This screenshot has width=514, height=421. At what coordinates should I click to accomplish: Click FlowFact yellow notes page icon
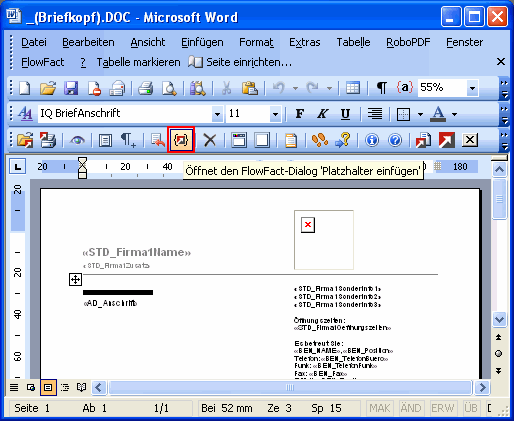(291, 140)
